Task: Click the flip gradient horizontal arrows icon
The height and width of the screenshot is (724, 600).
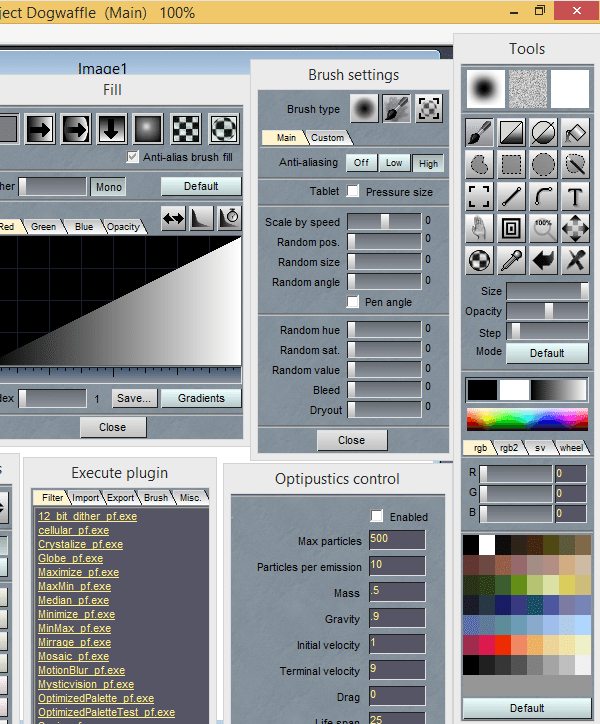Action: [174, 218]
